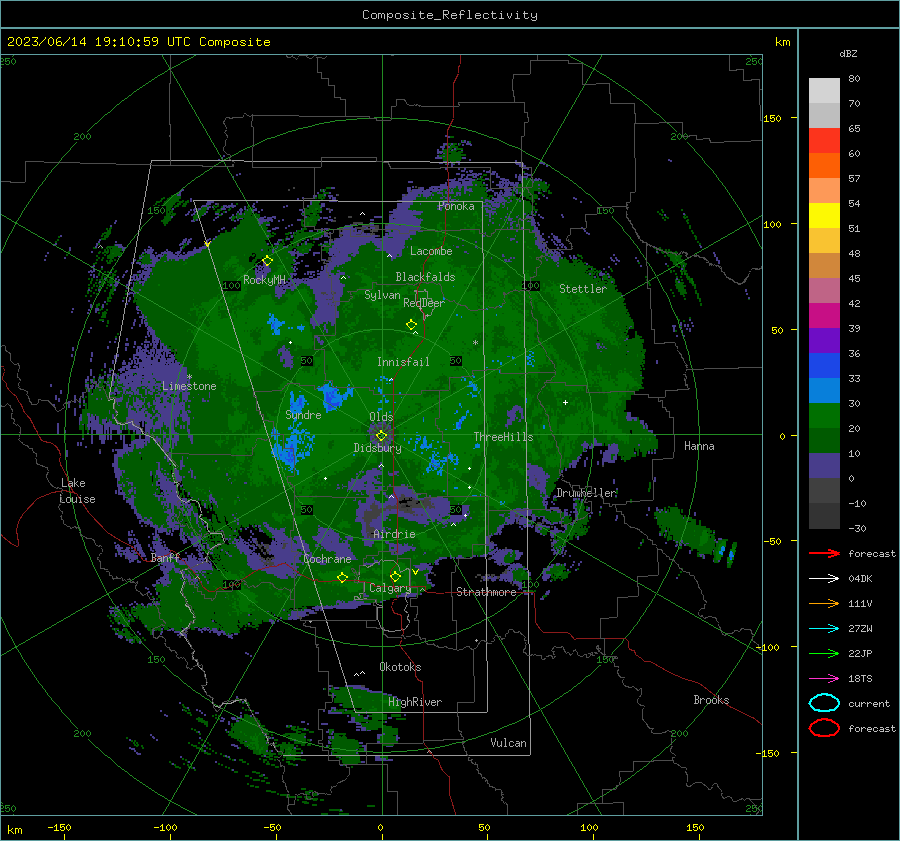900x841 pixels.
Task: Click the red 65 dBZ legend swatch
Action: pos(824,140)
